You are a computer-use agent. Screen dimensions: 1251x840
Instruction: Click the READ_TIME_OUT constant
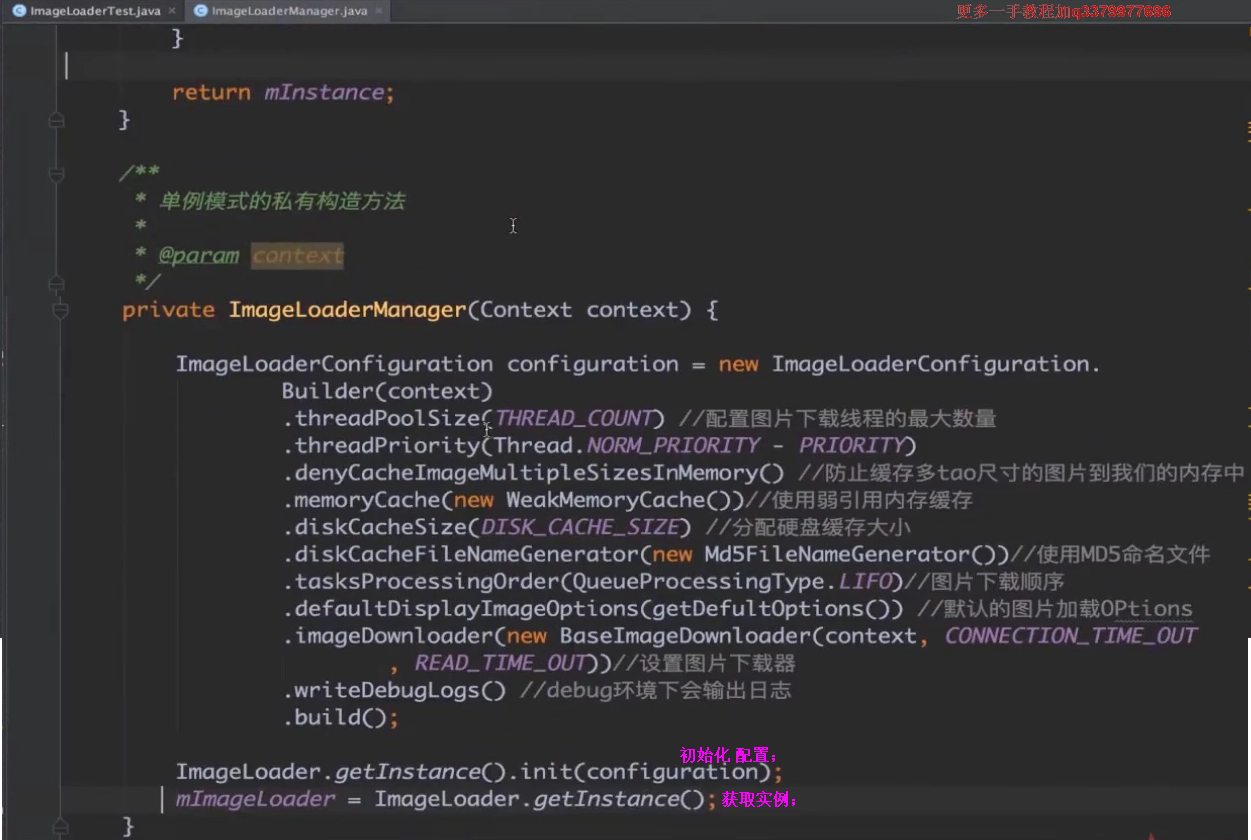point(499,662)
